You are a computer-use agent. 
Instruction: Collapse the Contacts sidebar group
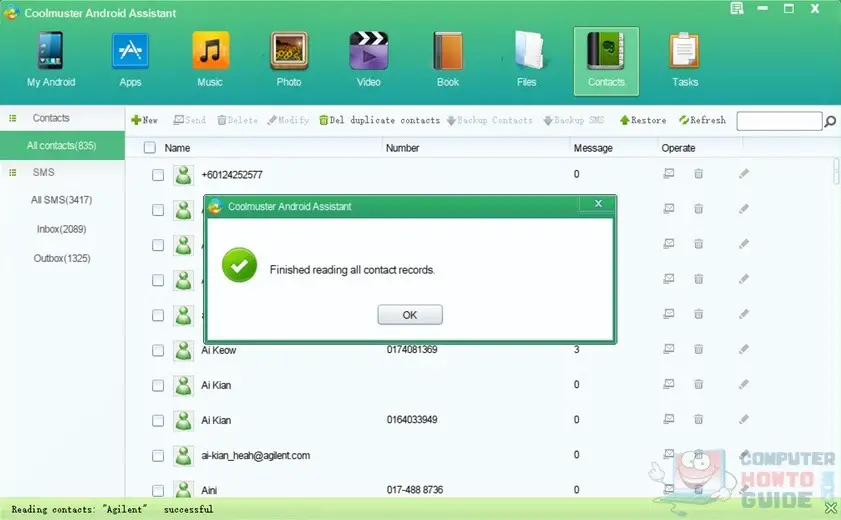click(x=13, y=118)
